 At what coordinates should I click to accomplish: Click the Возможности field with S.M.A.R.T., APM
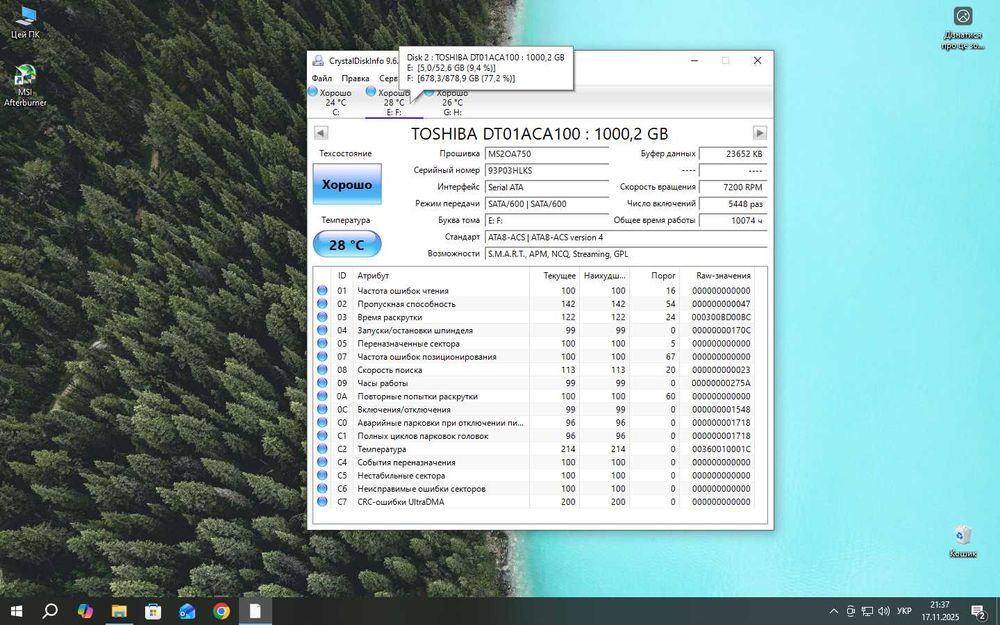(626, 253)
